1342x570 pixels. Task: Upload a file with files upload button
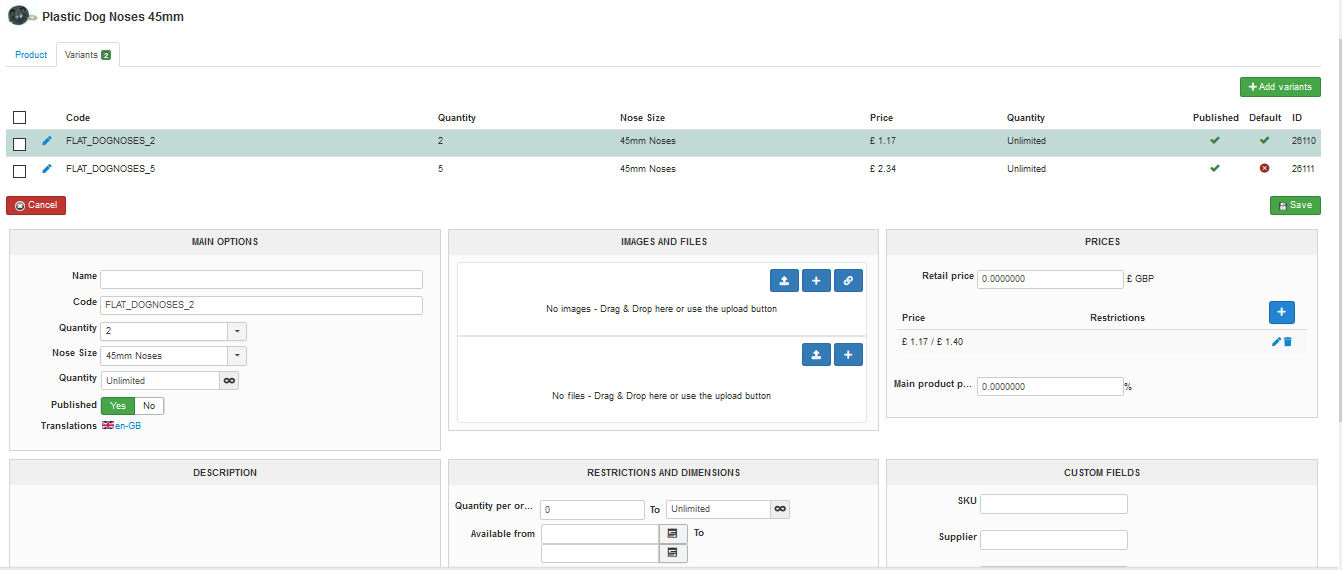pyautogui.click(x=816, y=354)
